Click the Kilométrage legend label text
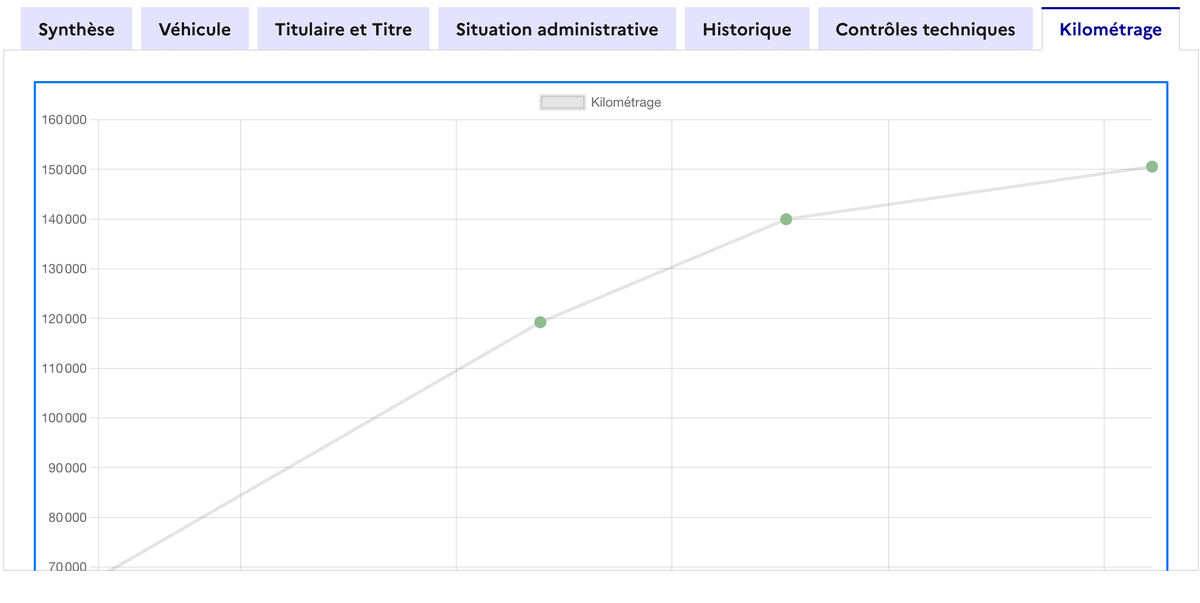This screenshot has height=603, width=1200. point(626,102)
